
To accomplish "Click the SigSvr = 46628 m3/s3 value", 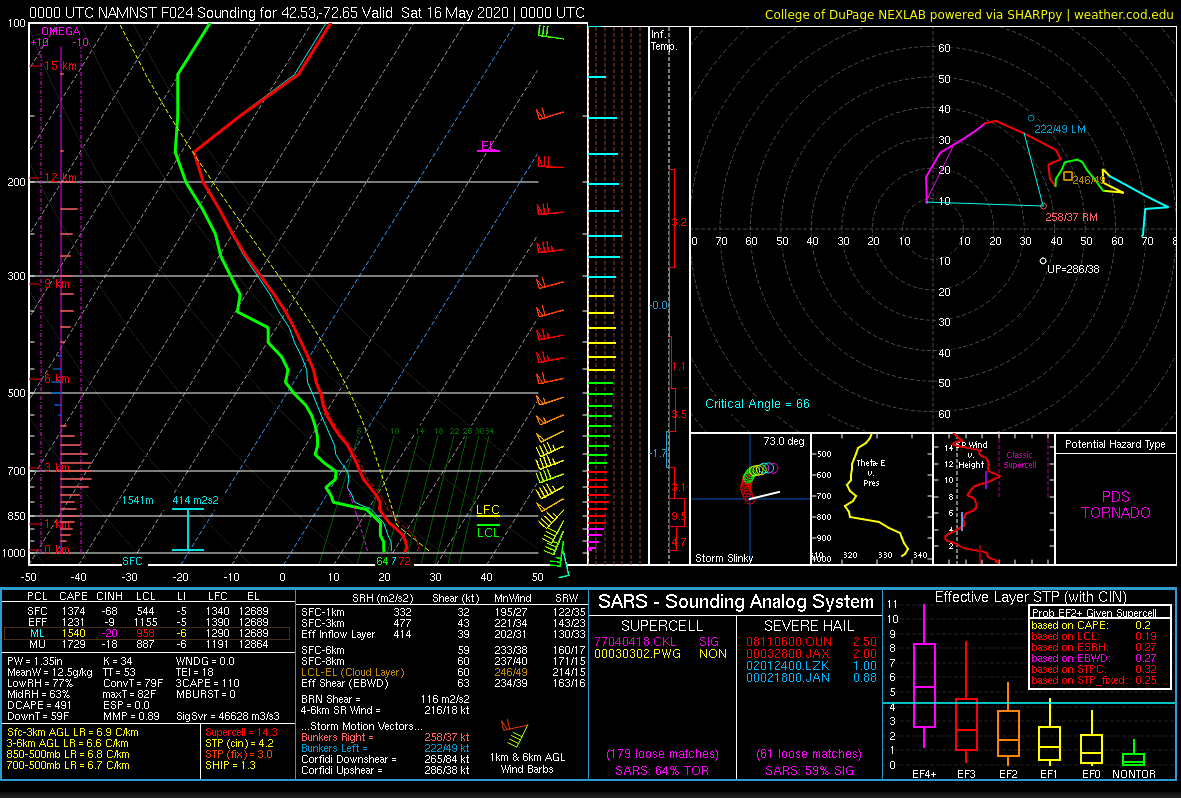I will tap(228, 717).
